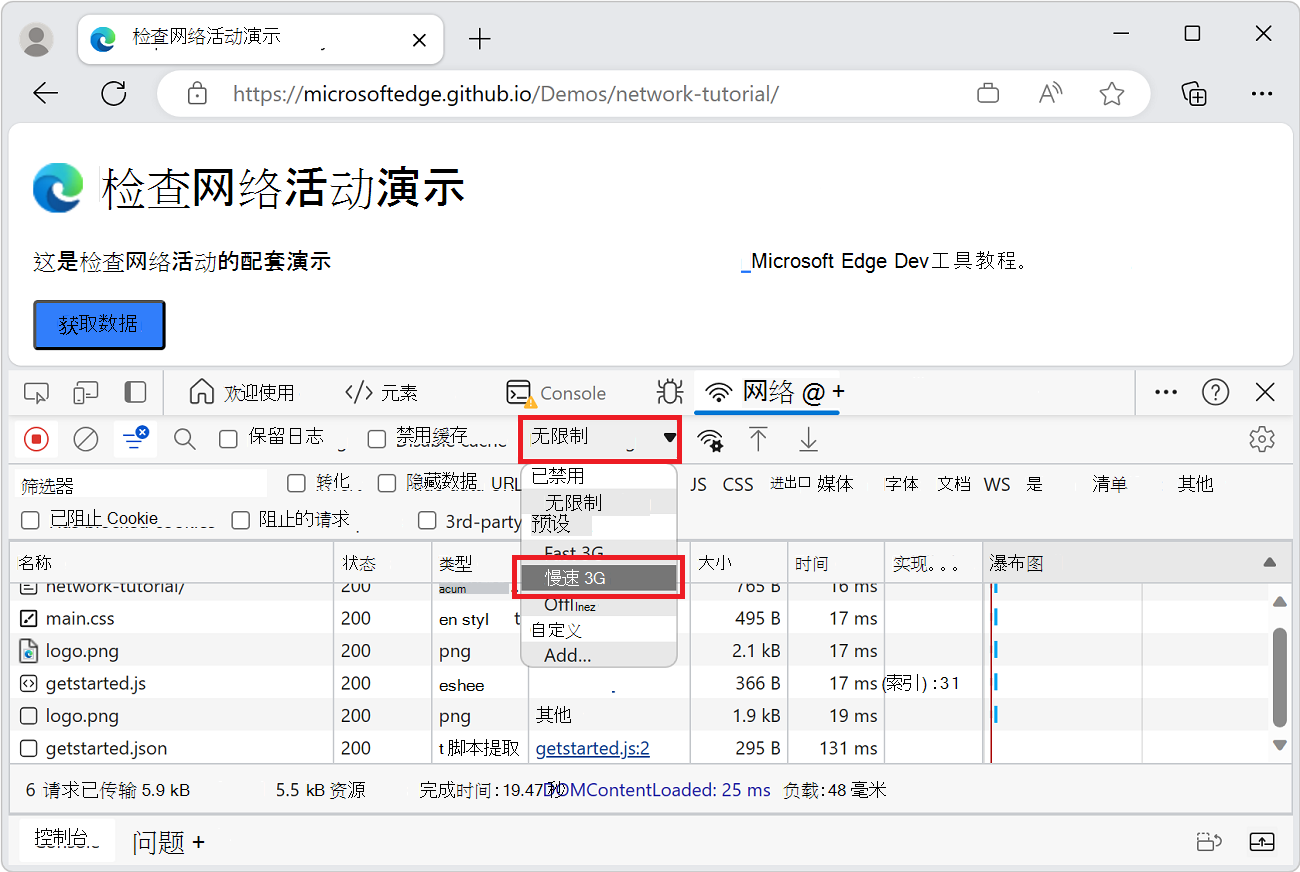Open network search magnifier
The image size is (1300, 872).
[x=184, y=438]
